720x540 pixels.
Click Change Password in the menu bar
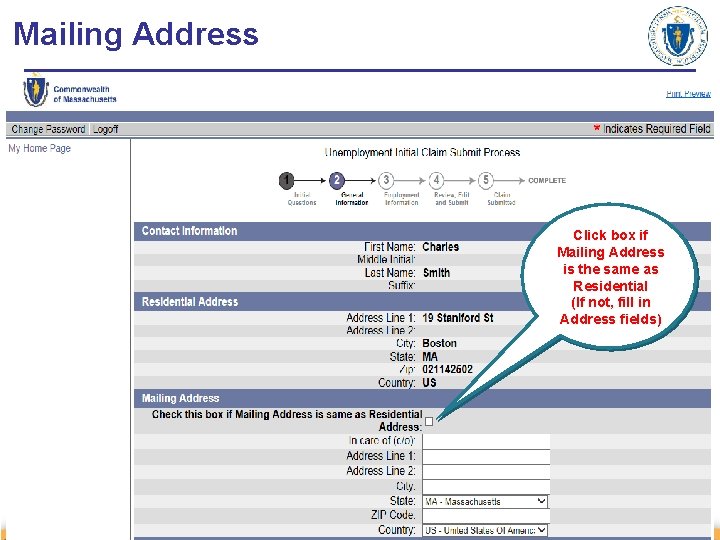(x=48, y=129)
